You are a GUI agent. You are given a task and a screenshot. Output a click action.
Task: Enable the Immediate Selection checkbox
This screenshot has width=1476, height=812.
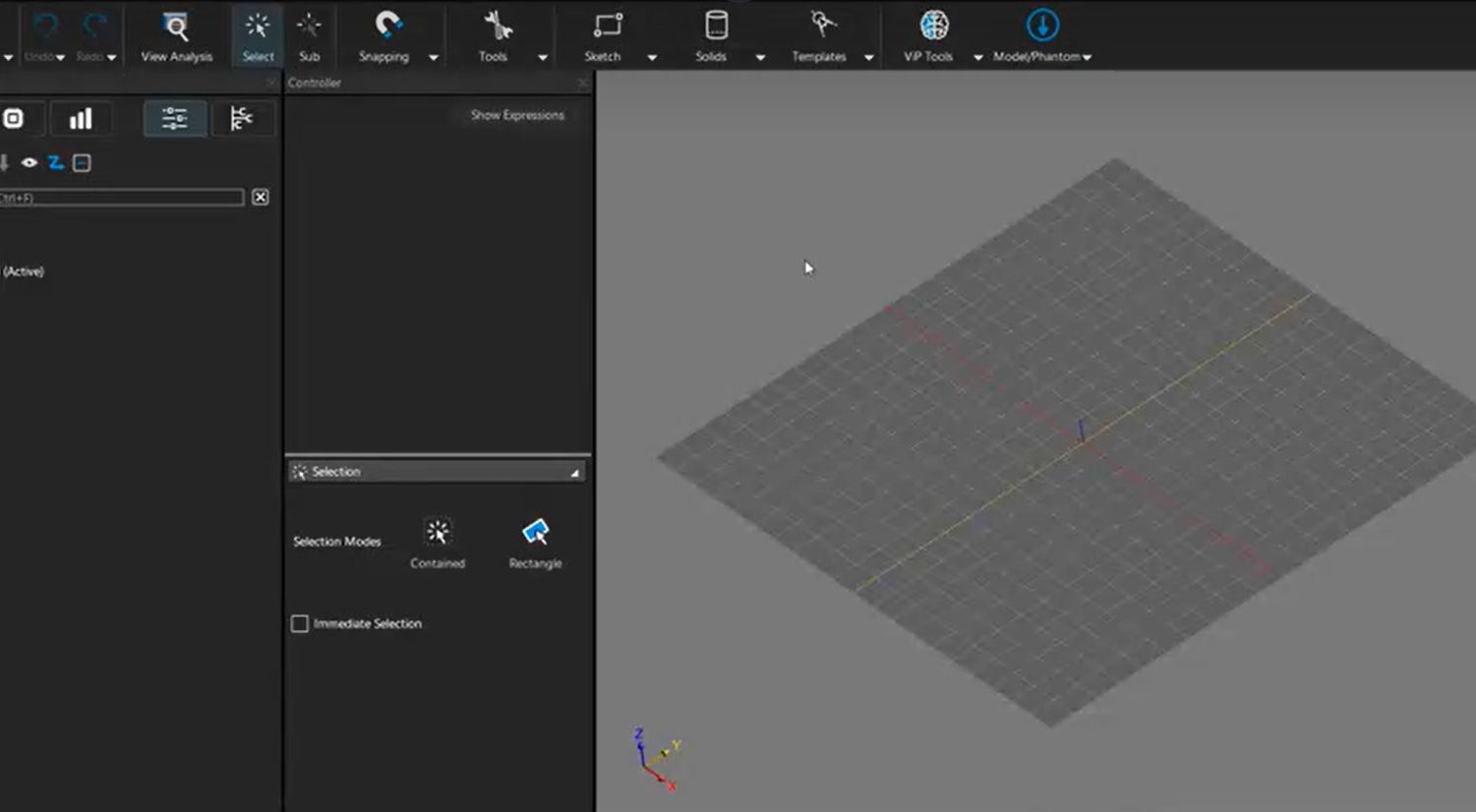tap(300, 623)
